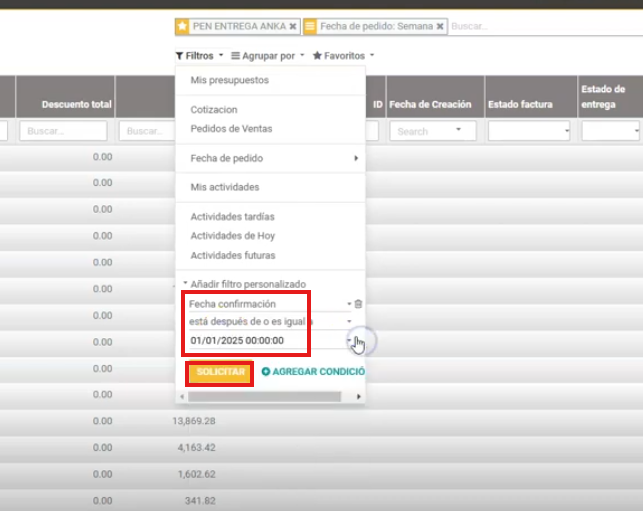Open the Fecha confirmación field selector
The height and width of the screenshot is (511, 643).
(270, 304)
